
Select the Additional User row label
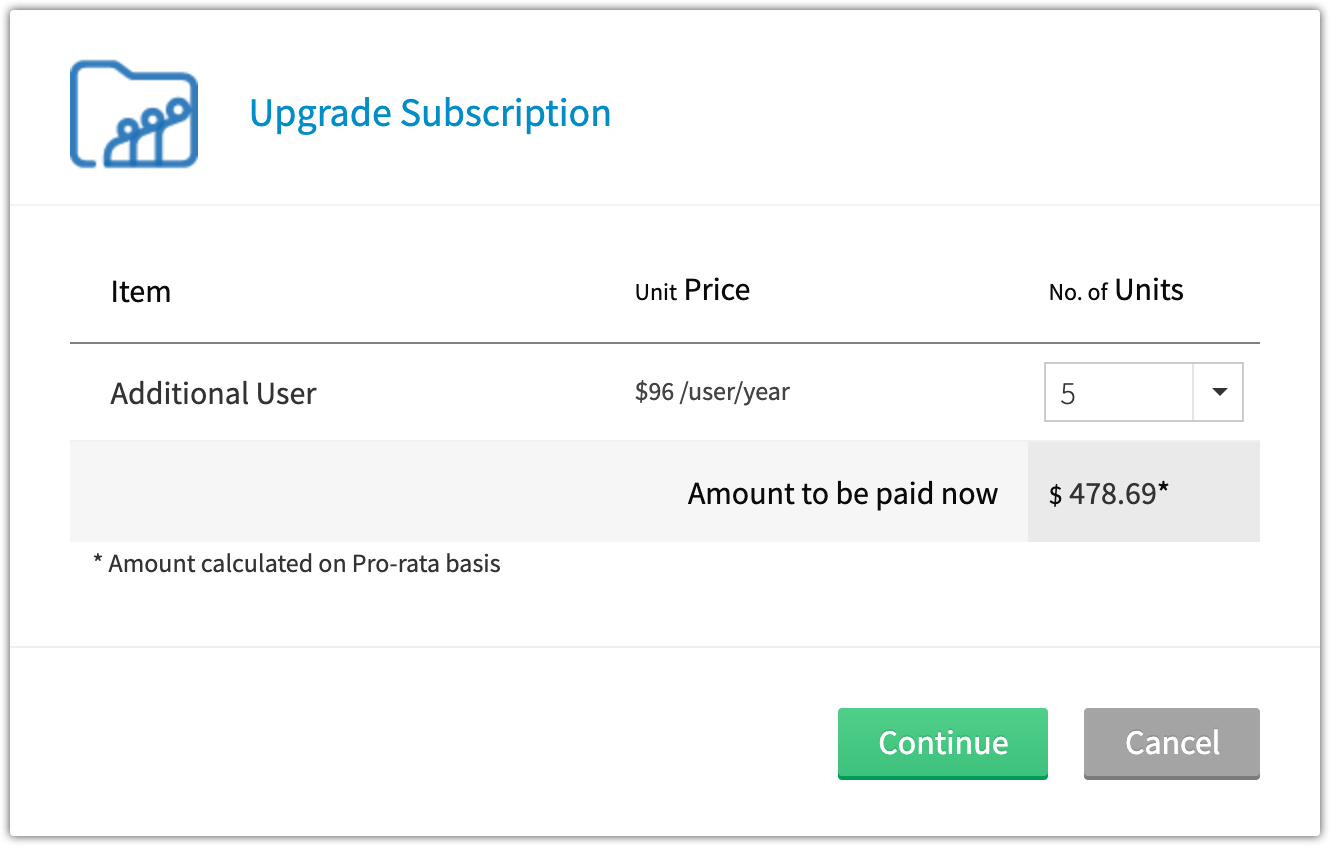213,393
